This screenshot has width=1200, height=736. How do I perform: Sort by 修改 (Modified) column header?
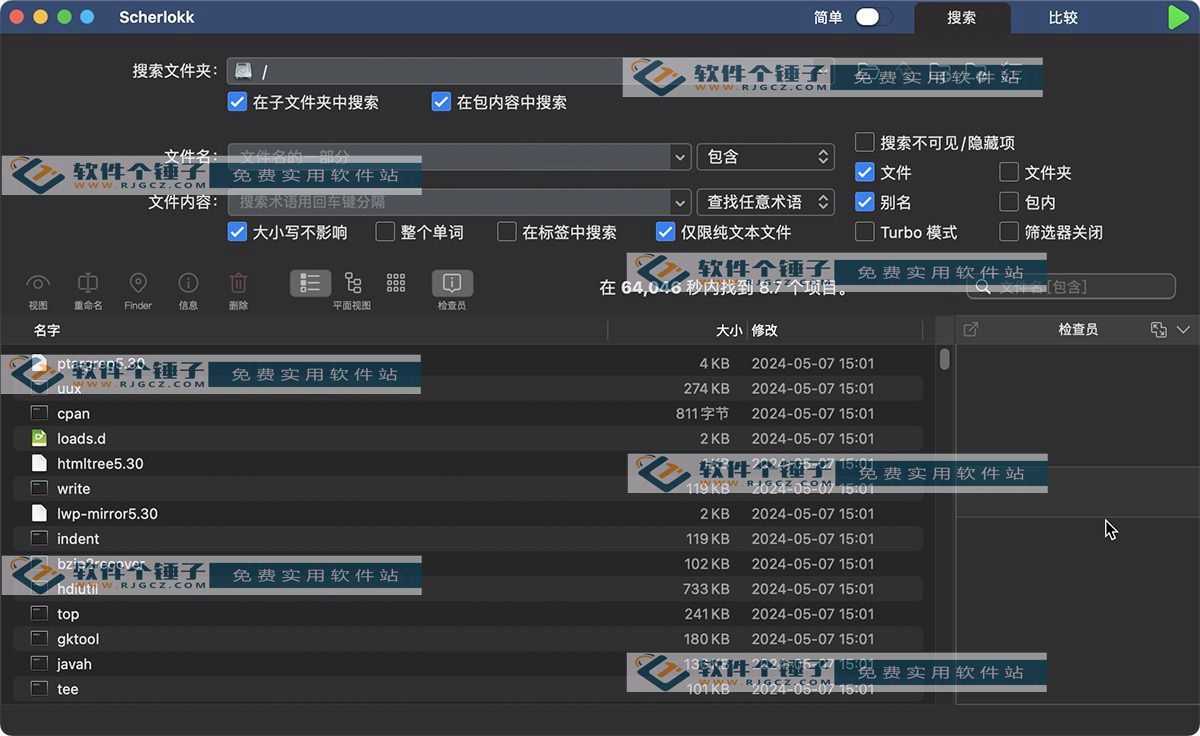(x=765, y=330)
